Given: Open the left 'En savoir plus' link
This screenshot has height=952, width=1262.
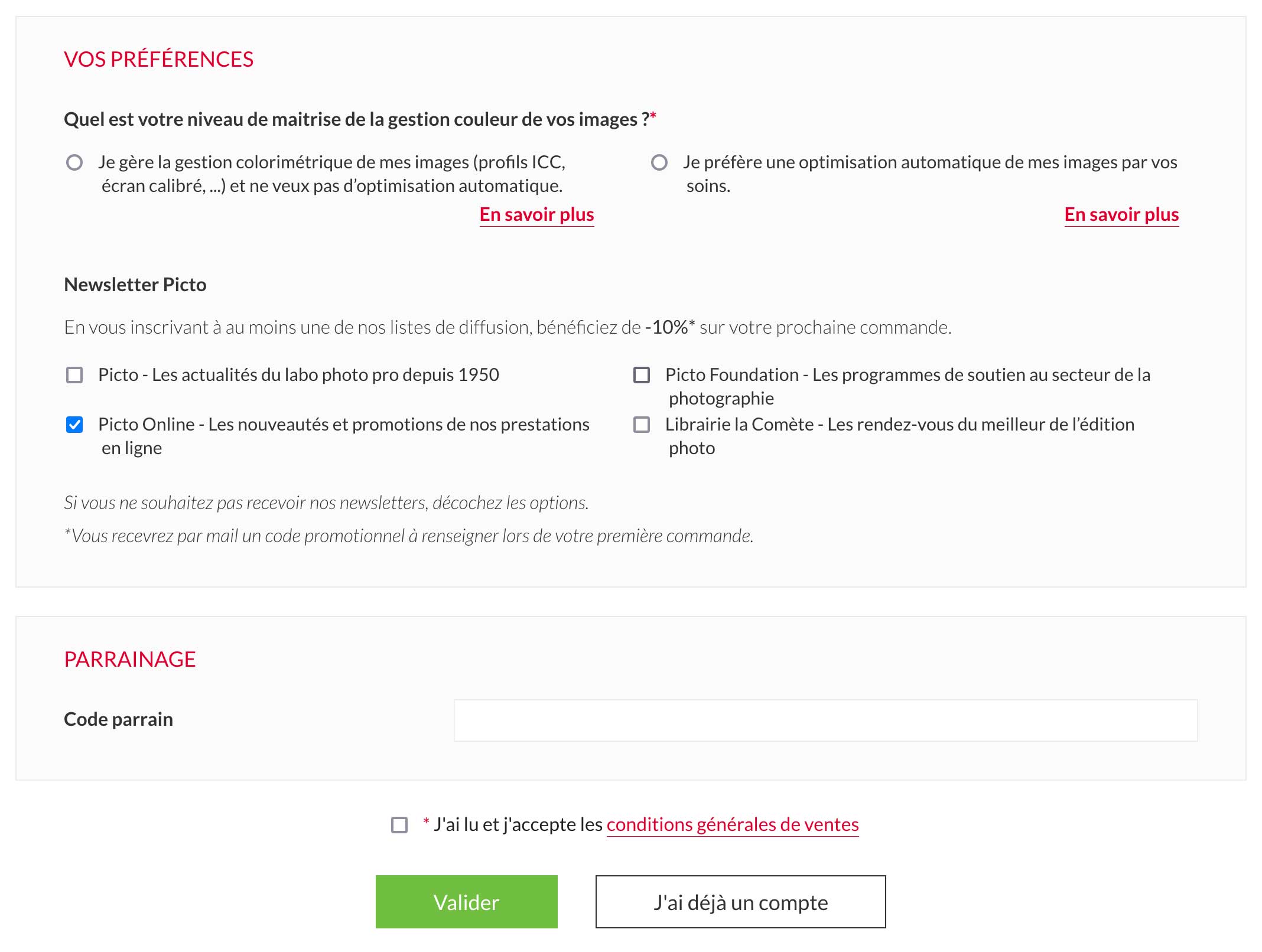Looking at the screenshot, I should (x=536, y=215).
